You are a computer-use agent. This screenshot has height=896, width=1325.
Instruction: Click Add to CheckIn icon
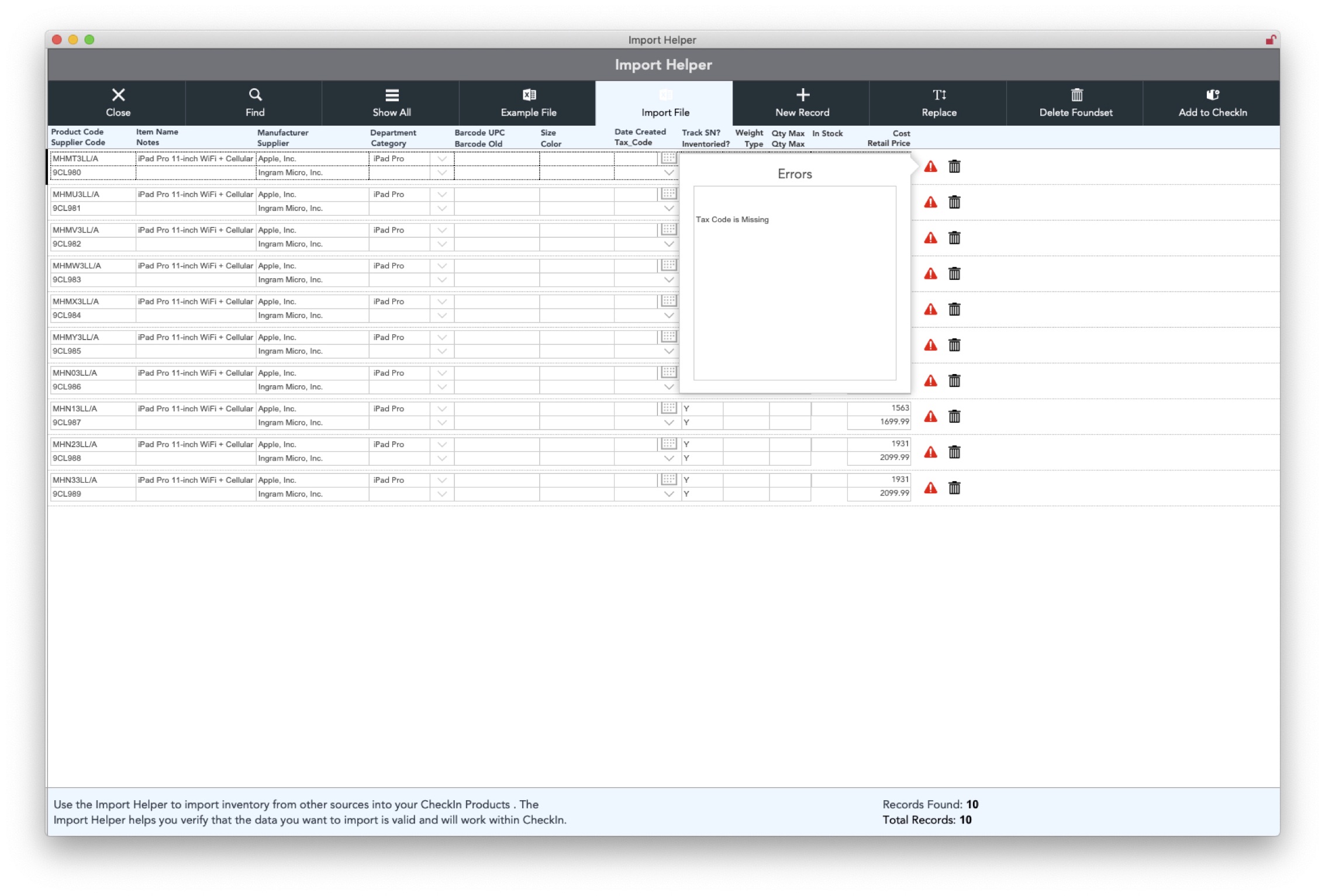pos(1213,95)
